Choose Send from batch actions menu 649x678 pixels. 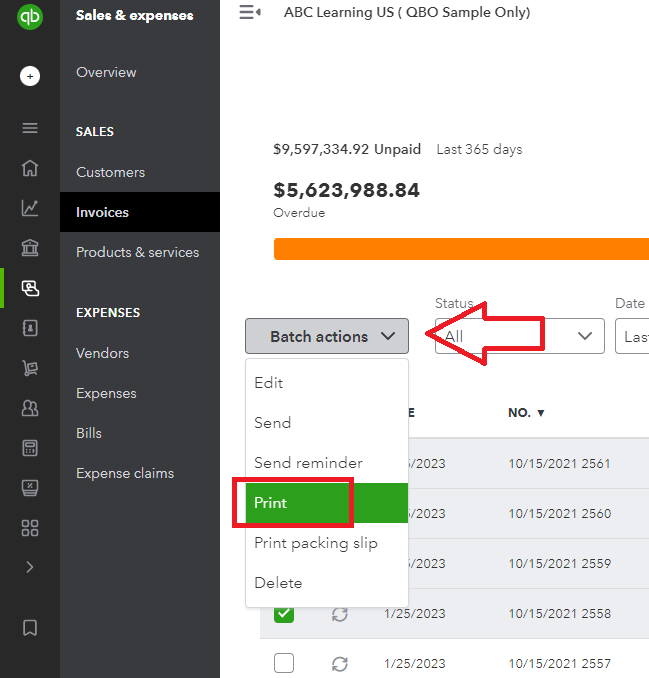pyautogui.click(x=327, y=423)
